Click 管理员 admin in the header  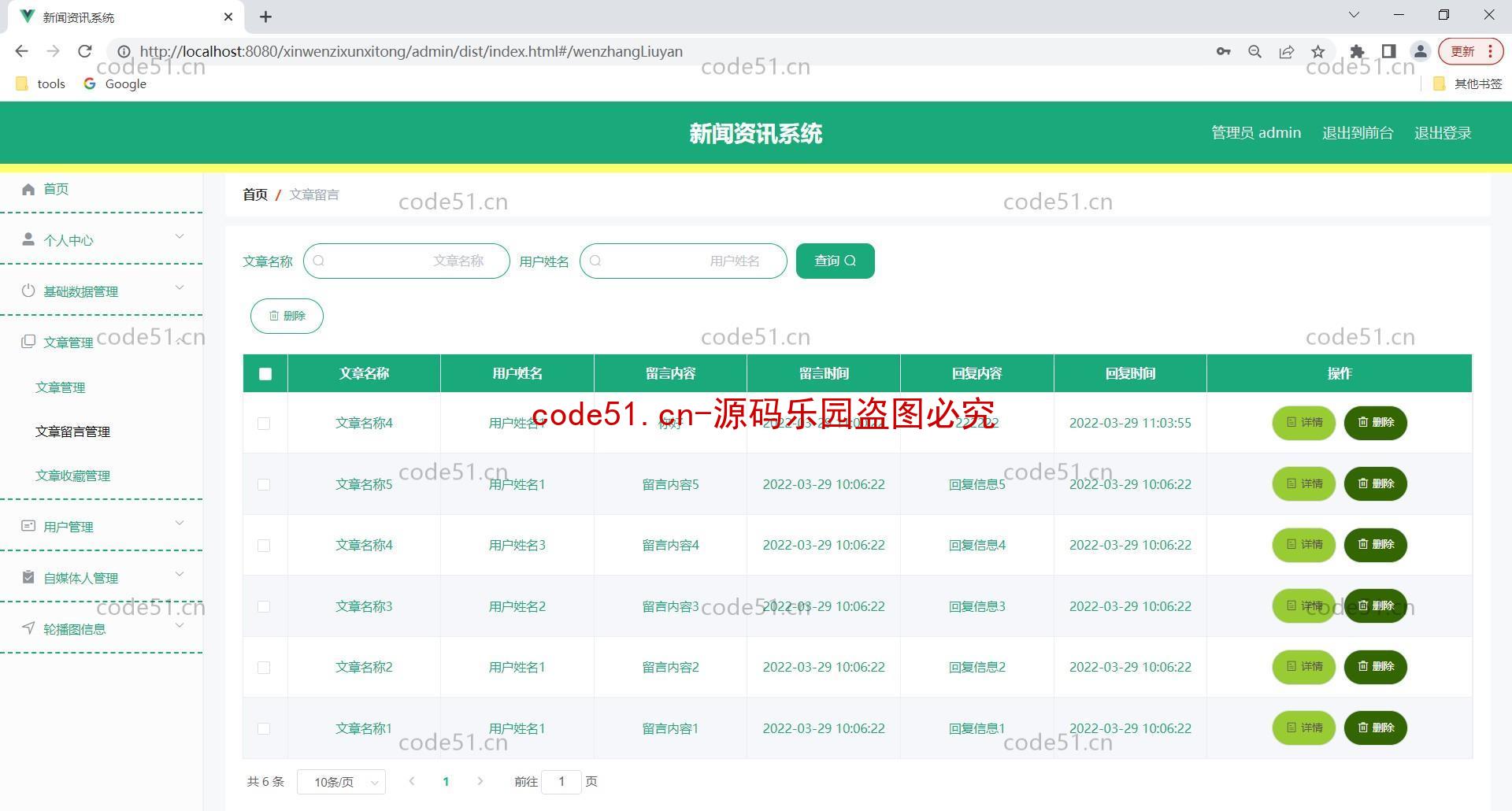pyautogui.click(x=1256, y=133)
